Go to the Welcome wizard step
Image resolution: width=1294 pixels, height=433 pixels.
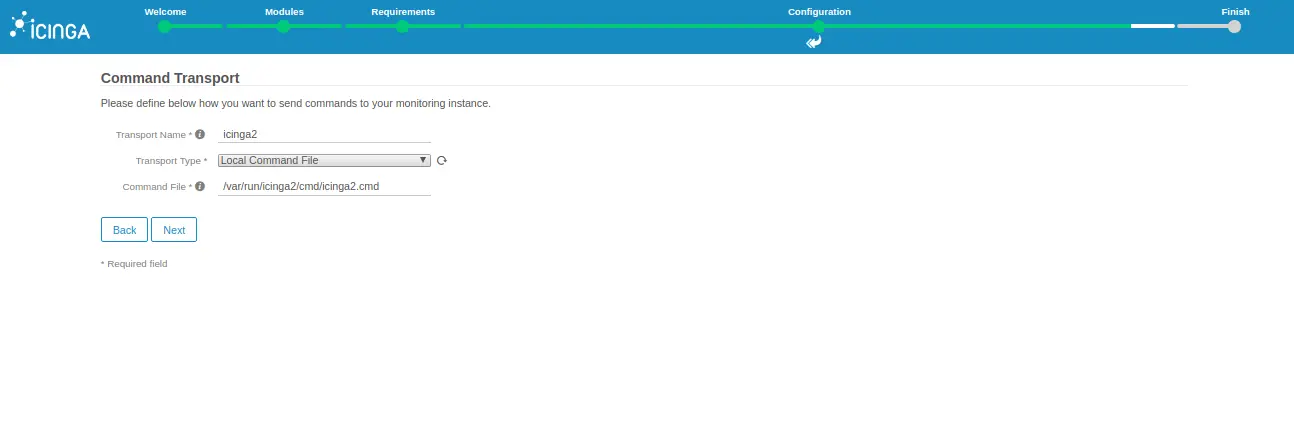click(166, 12)
